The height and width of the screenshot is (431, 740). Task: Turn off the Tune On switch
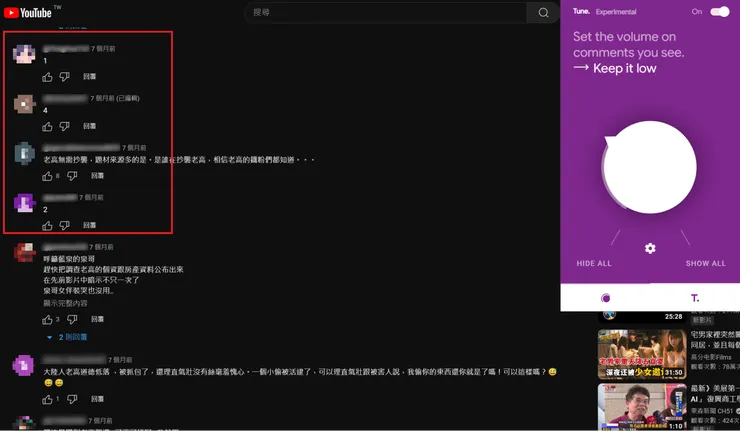(x=720, y=12)
